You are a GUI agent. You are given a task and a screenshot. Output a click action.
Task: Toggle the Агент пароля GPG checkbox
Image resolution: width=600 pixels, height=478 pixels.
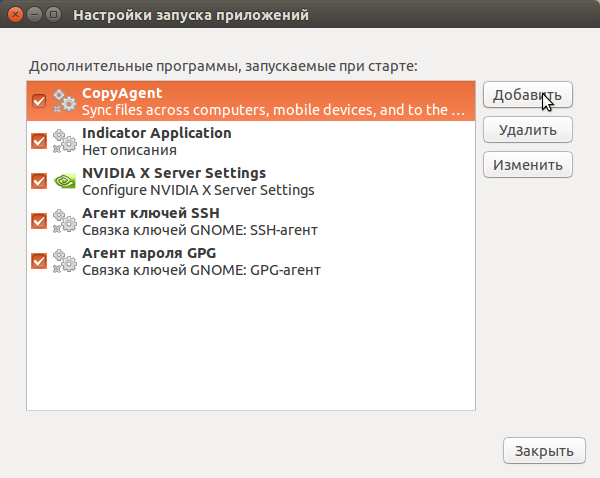click(39, 261)
